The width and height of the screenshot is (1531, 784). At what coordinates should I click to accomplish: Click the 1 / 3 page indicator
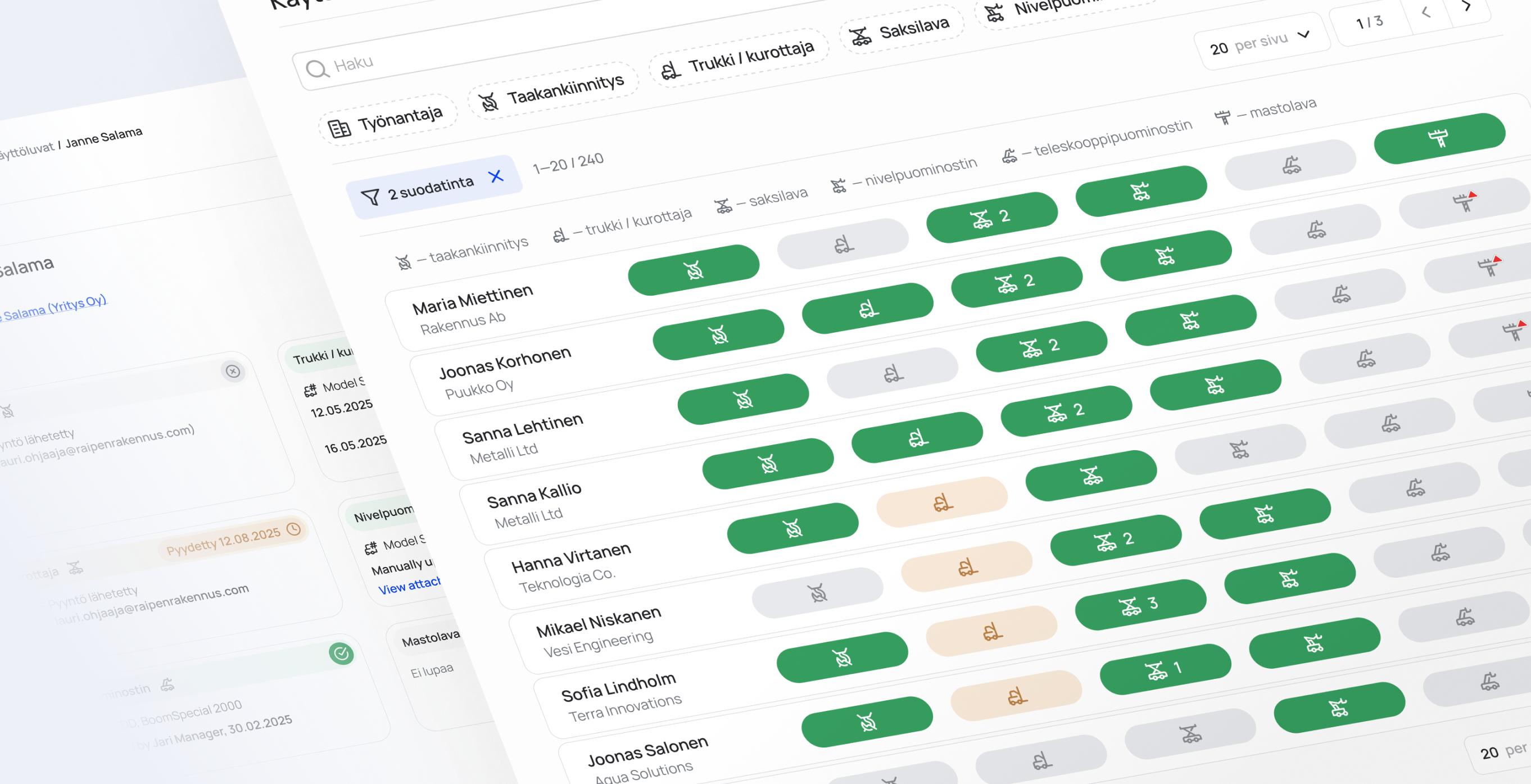click(x=1369, y=22)
